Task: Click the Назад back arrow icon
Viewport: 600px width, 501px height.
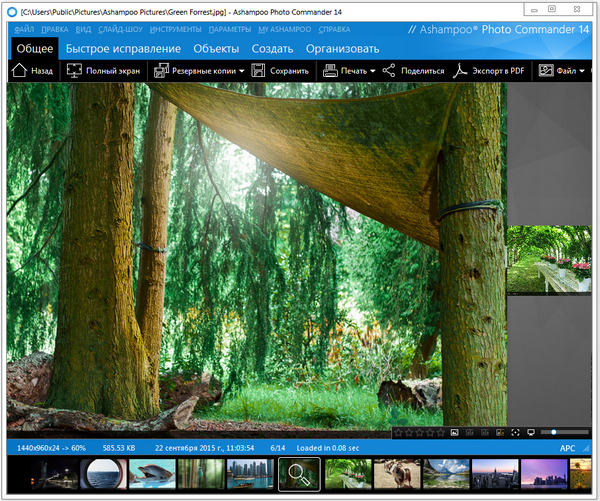Action: coord(19,71)
